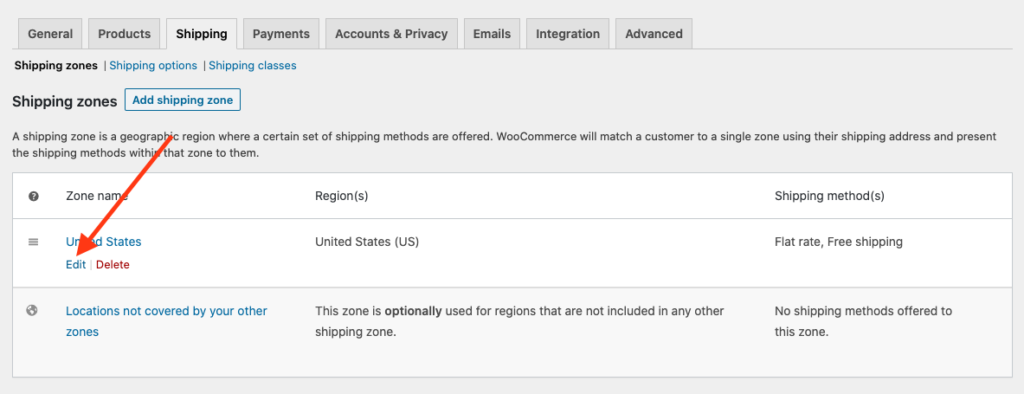The width and height of the screenshot is (1024, 394).
Task: Click the Add shipping zone button
Action: point(183,100)
